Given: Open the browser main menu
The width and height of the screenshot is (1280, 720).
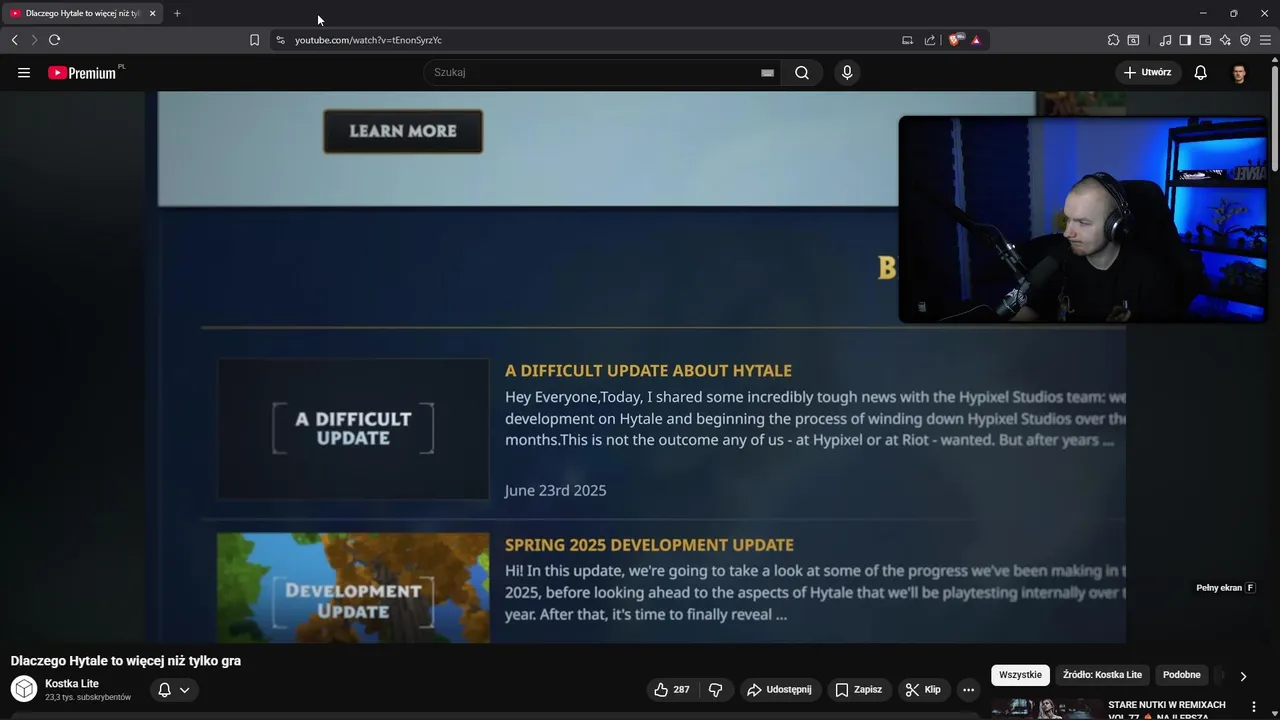Looking at the screenshot, I should [1265, 40].
